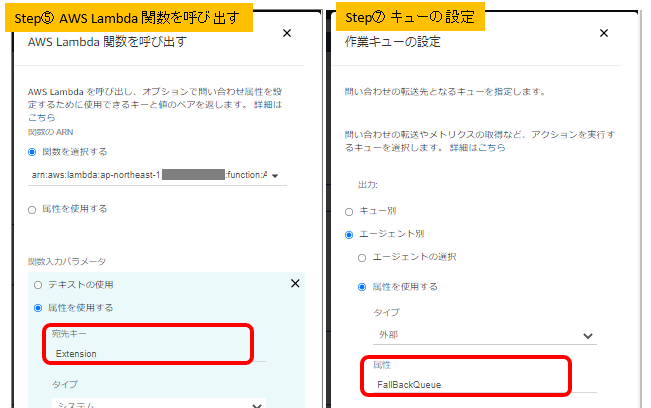Screen dimensions: 651x408
Task: Click the 作業キューの設定 heading
Action: (392, 42)
